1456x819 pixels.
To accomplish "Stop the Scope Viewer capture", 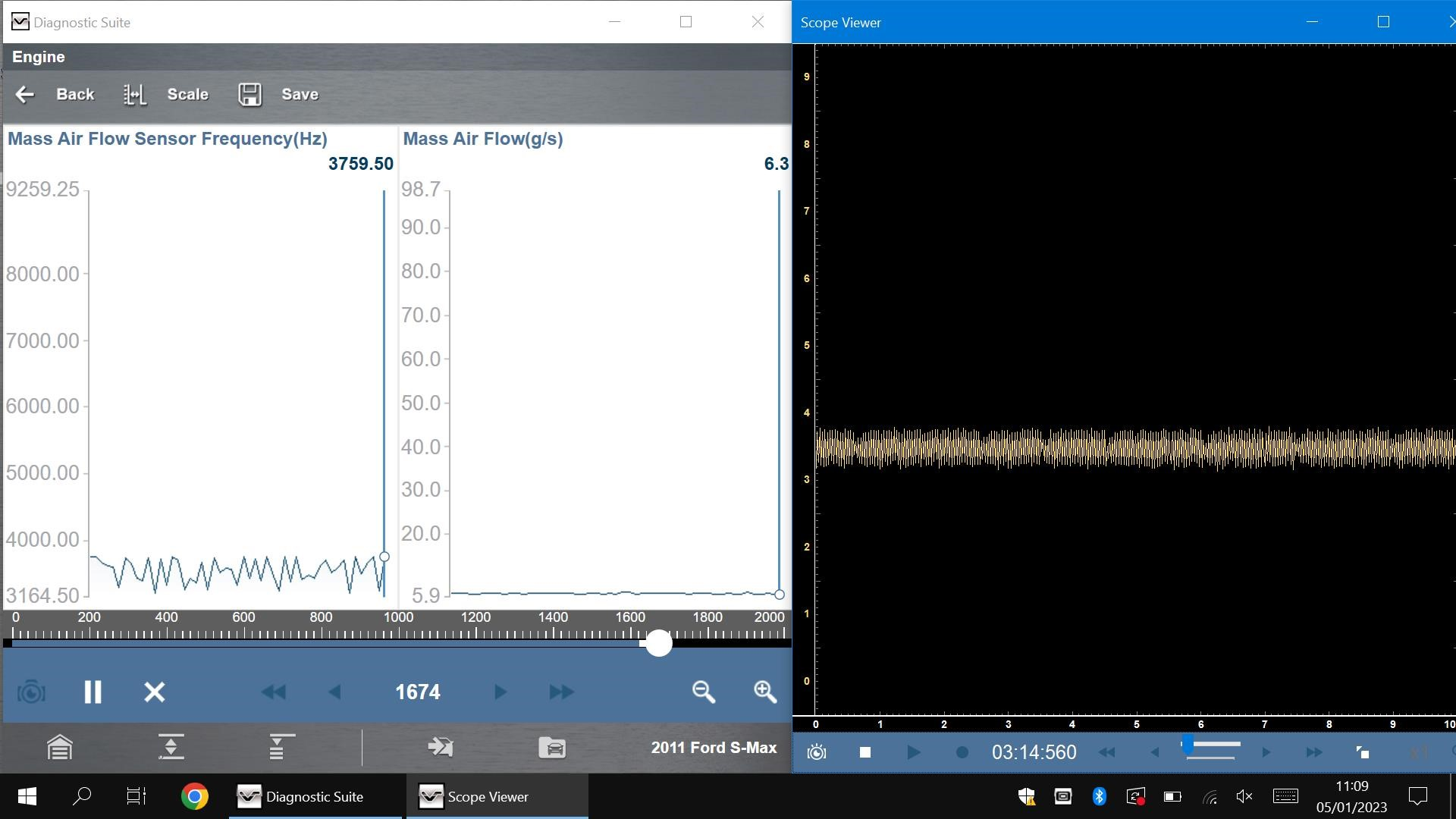I will coord(865,752).
